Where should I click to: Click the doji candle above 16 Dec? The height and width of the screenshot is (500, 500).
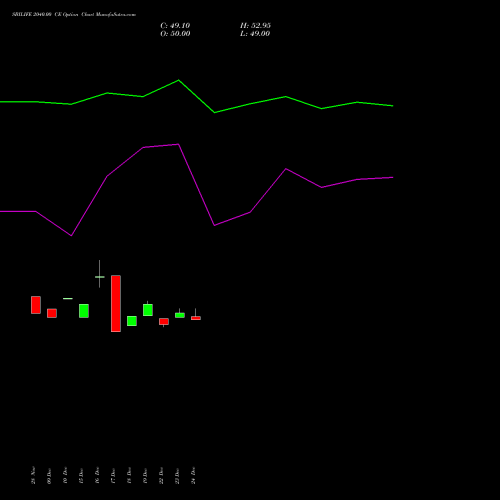pyautogui.click(x=100, y=277)
